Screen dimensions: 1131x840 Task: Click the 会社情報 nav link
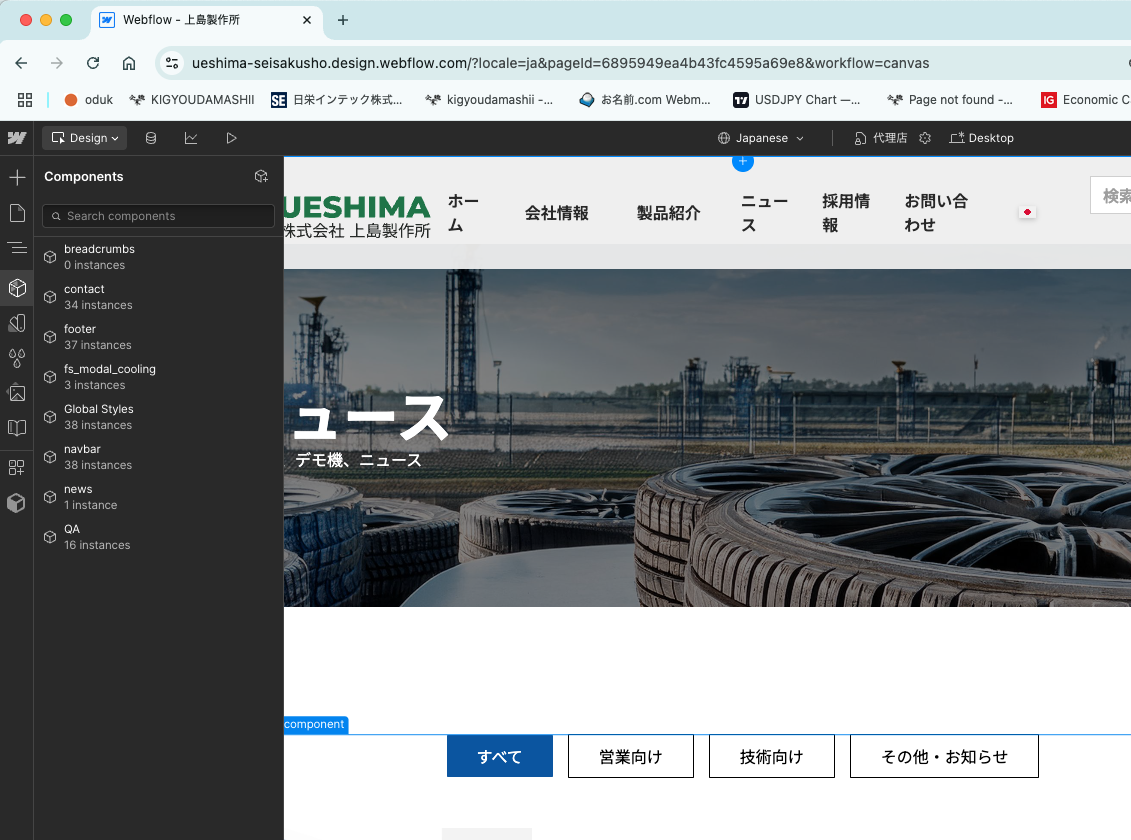coord(556,213)
